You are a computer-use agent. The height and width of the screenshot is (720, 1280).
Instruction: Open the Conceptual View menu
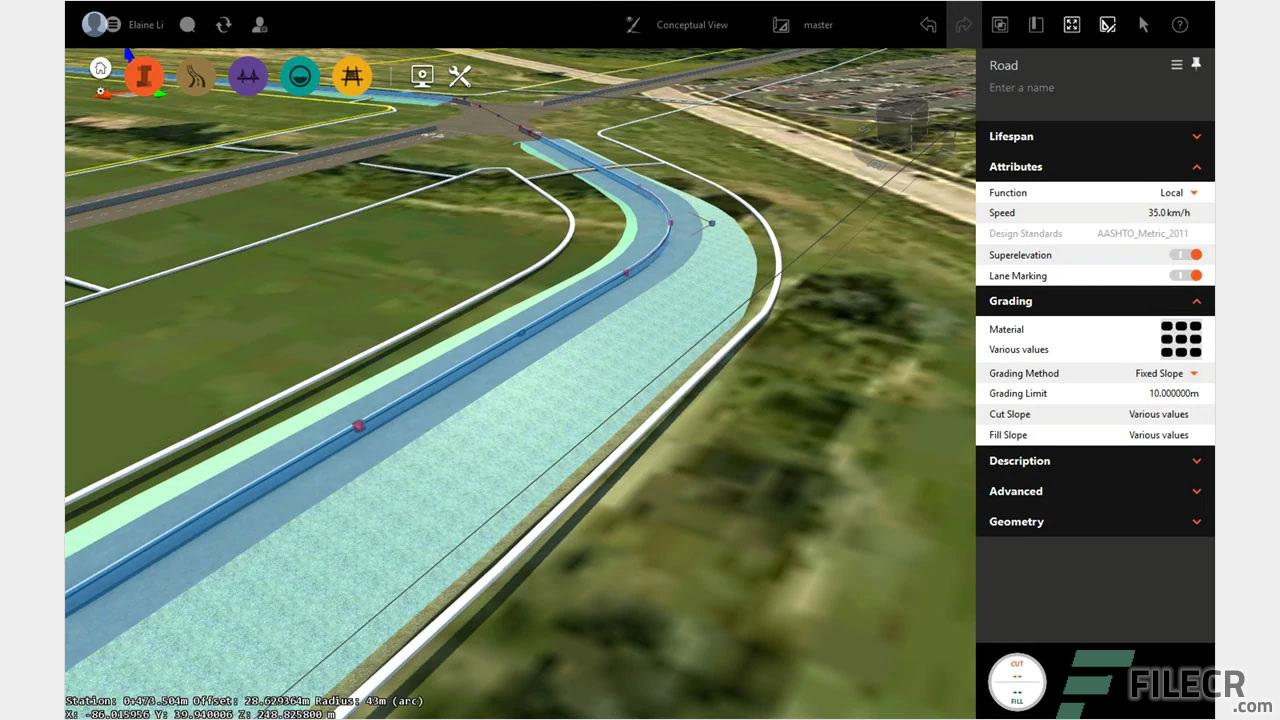pyautogui.click(x=691, y=24)
